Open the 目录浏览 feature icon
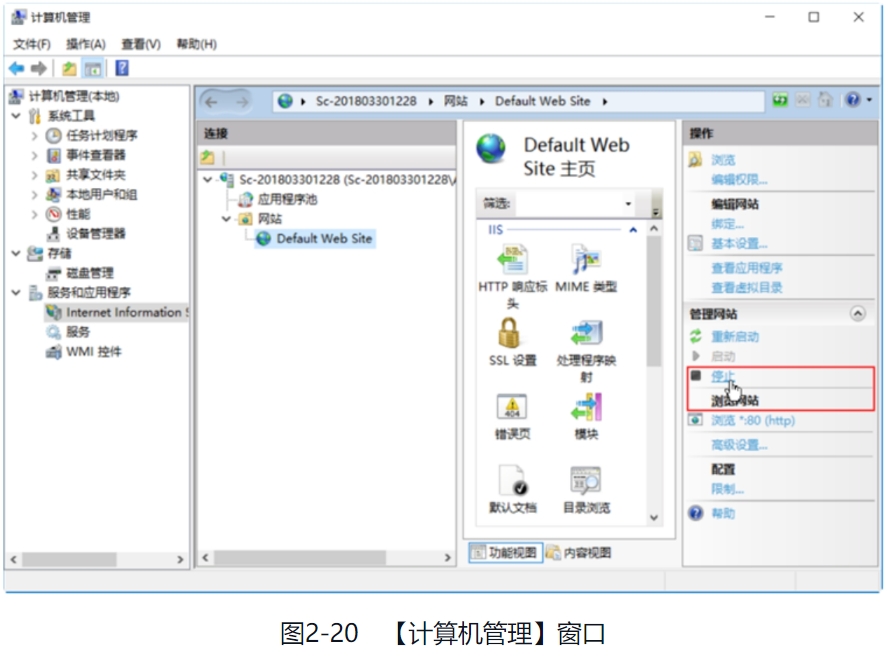The image size is (888, 661). tap(585, 481)
